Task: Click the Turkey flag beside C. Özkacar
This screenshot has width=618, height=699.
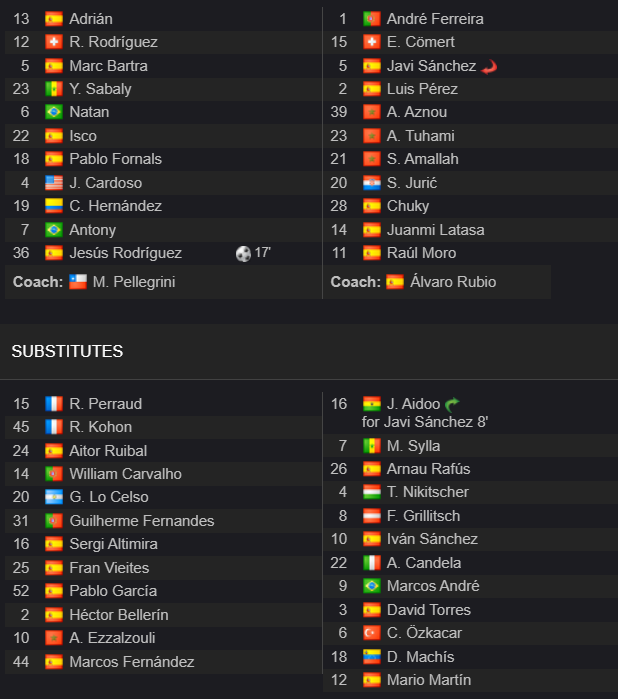Action: tap(371, 633)
